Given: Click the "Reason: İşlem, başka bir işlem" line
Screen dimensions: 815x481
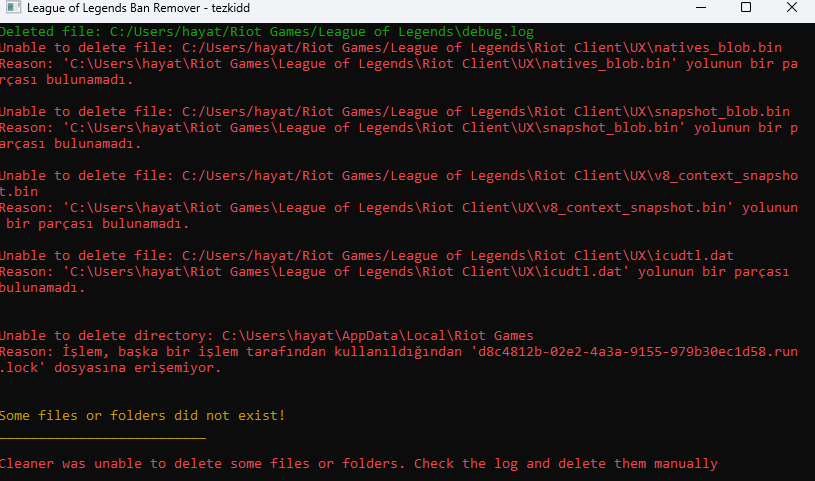Looking at the screenshot, I should (x=399, y=352).
